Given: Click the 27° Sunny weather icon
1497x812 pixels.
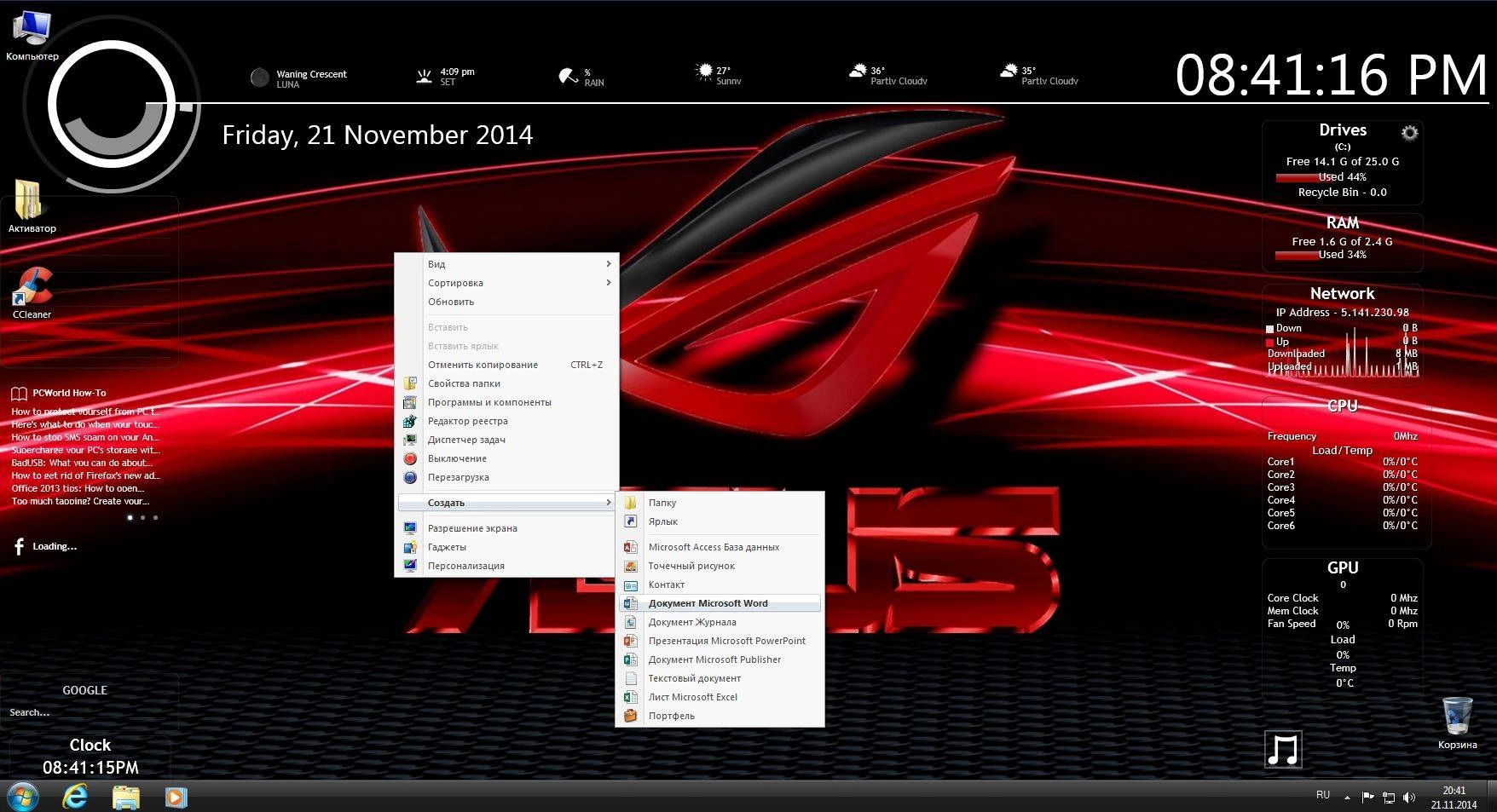Looking at the screenshot, I should click(704, 72).
